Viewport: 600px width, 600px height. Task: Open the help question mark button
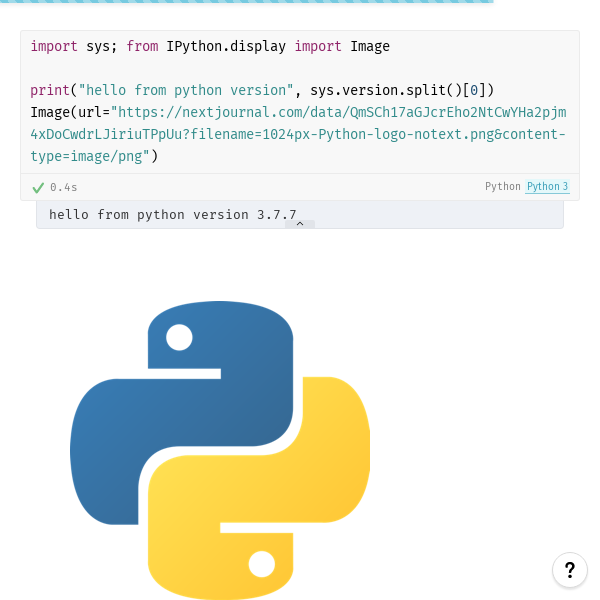(570, 570)
